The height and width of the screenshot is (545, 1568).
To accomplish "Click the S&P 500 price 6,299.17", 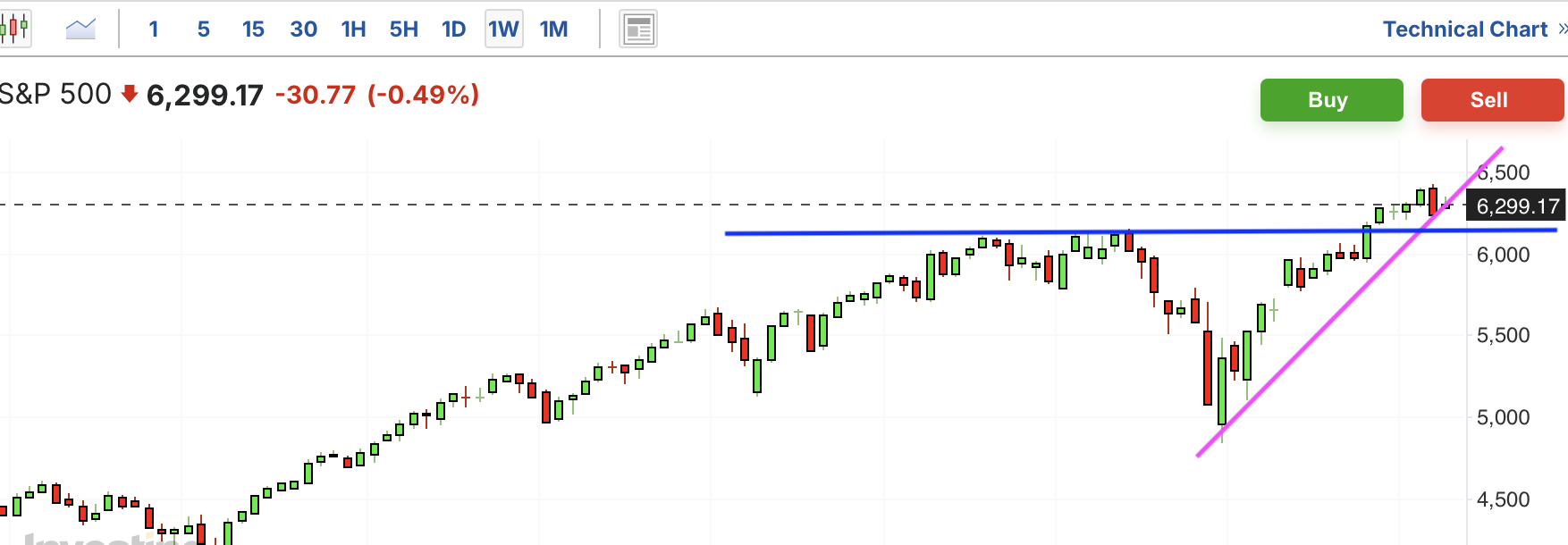I will coord(205,95).
